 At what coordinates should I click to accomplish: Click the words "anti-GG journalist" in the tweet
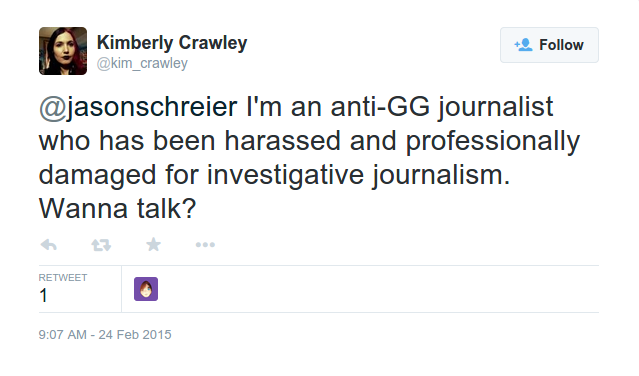coord(442,107)
